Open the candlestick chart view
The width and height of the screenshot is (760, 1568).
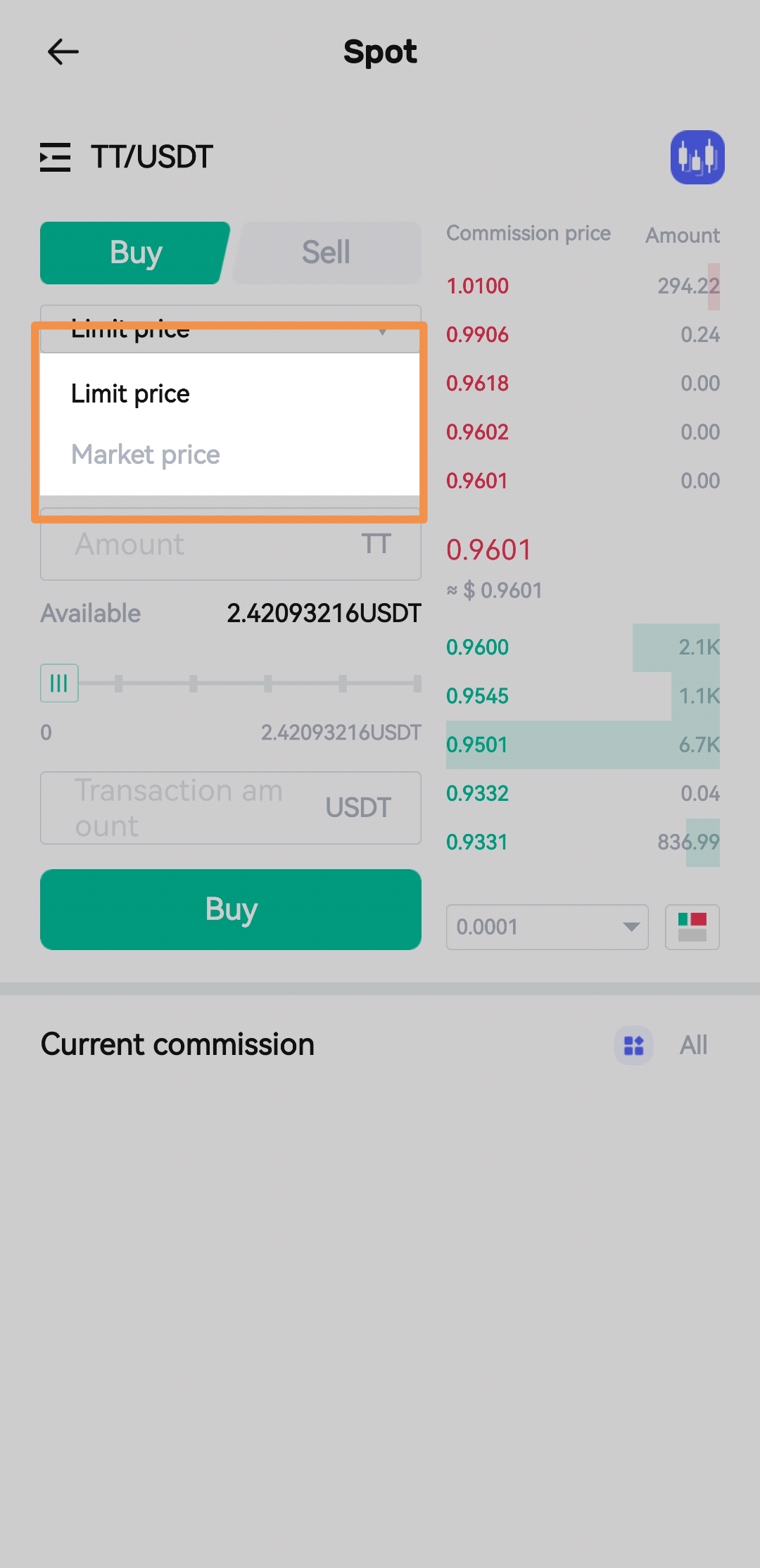coord(697,157)
